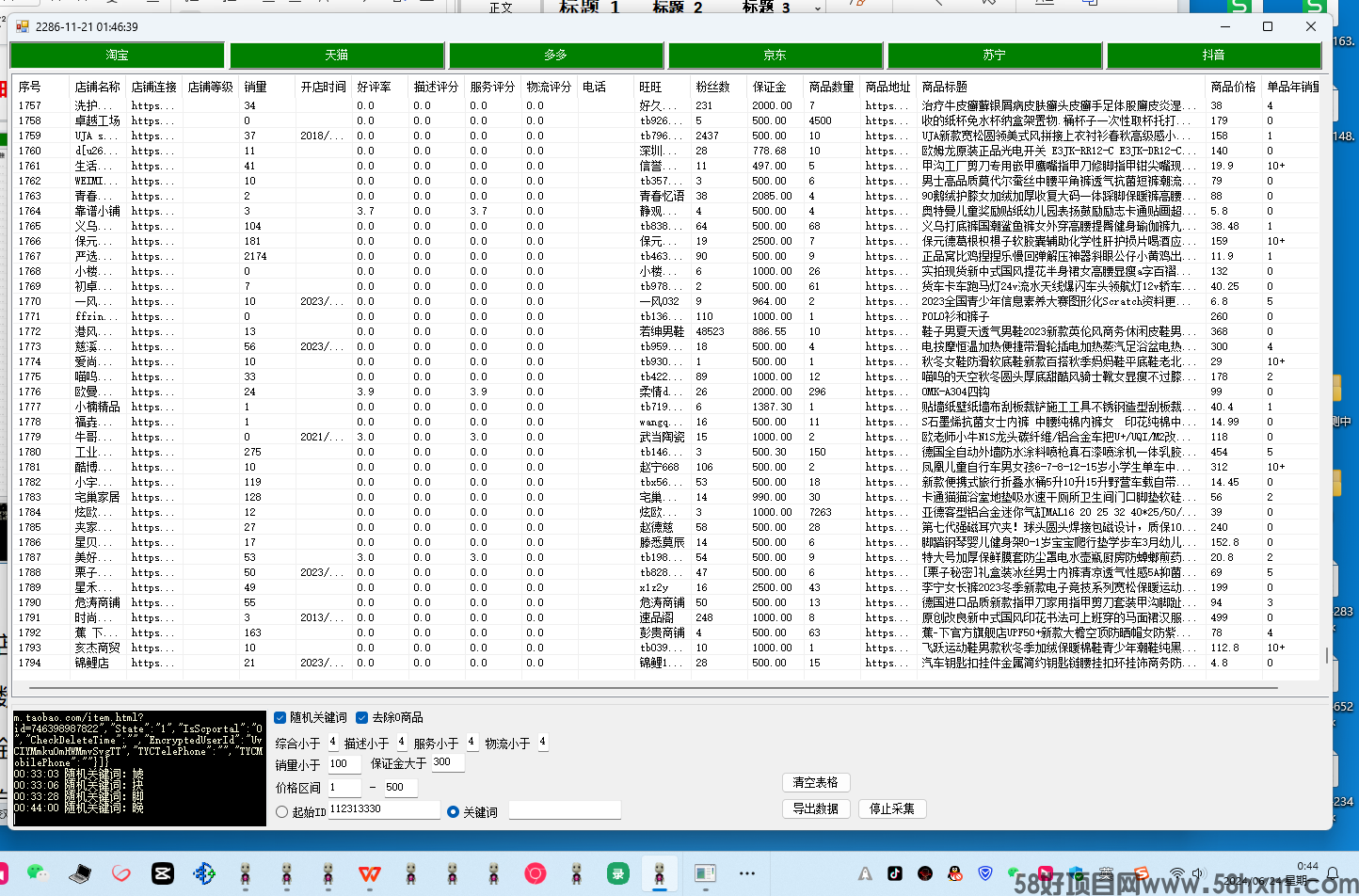
Task: Sort by the 商品价格 column header
Action: tap(1234, 87)
